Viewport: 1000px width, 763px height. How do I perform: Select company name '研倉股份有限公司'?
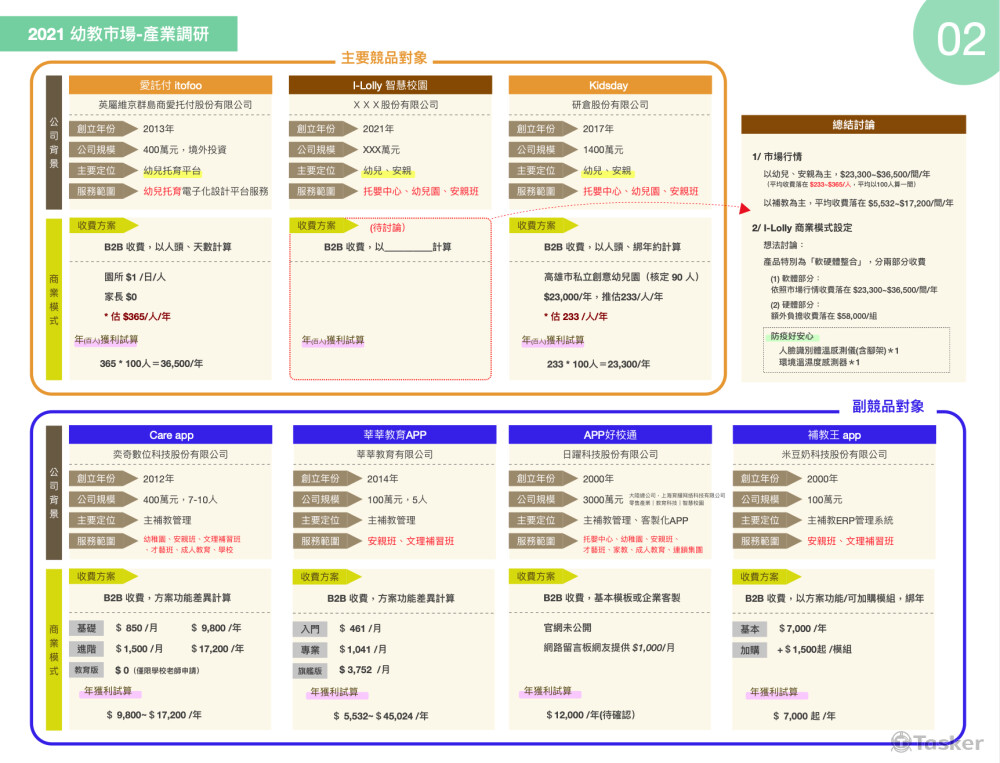[x=610, y=105]
